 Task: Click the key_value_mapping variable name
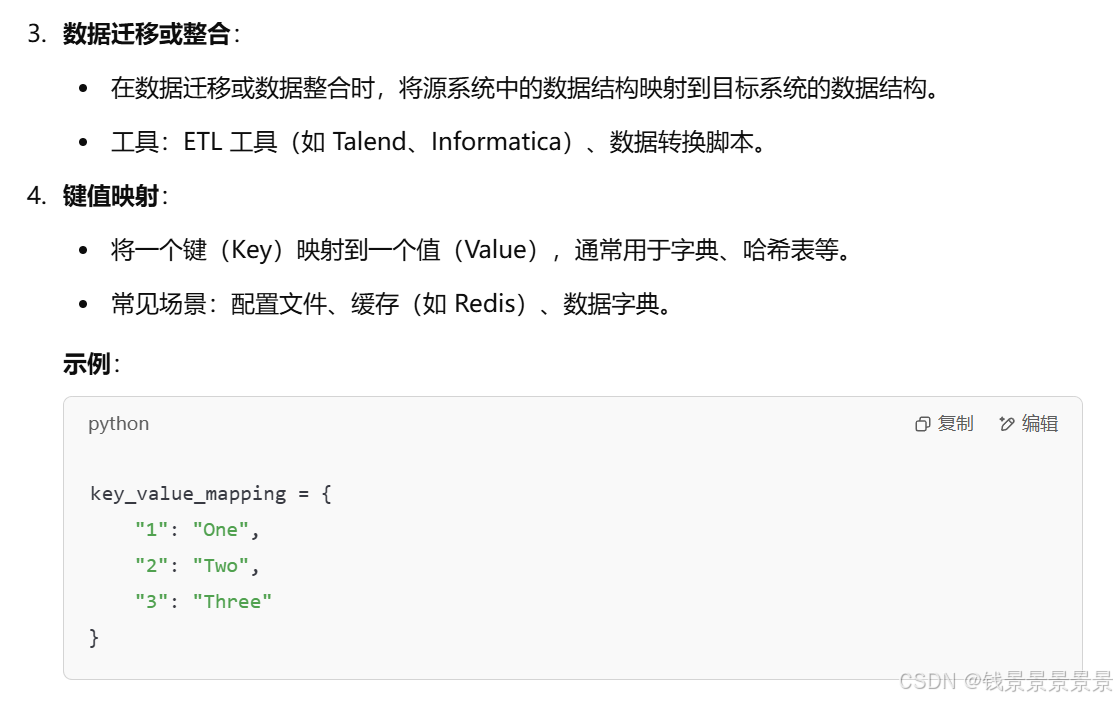pos(188,494)
